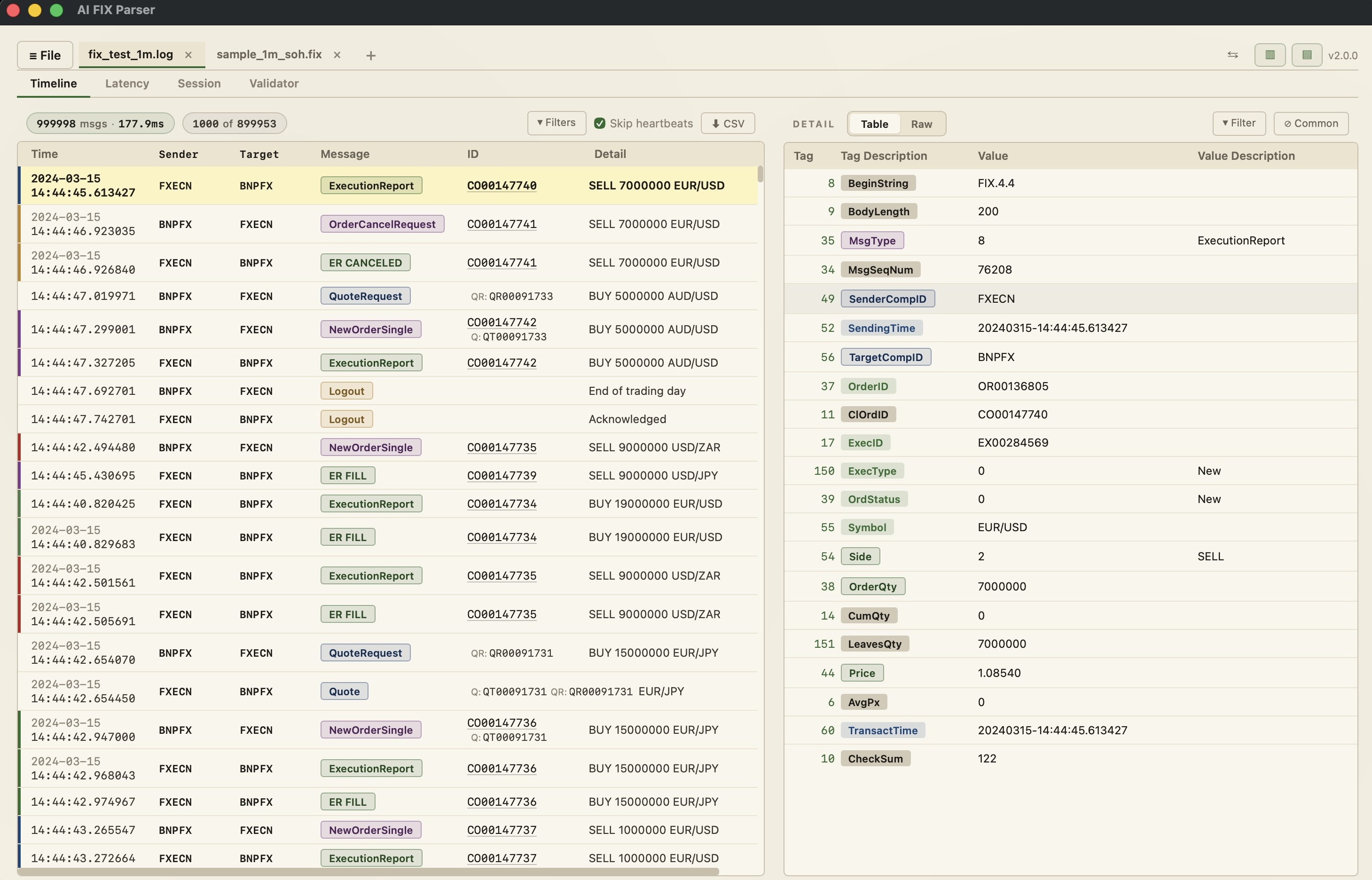Click the ExecID value EX00284569
This screenshot has height=880, width=1372.
[x=1013, y=442]
